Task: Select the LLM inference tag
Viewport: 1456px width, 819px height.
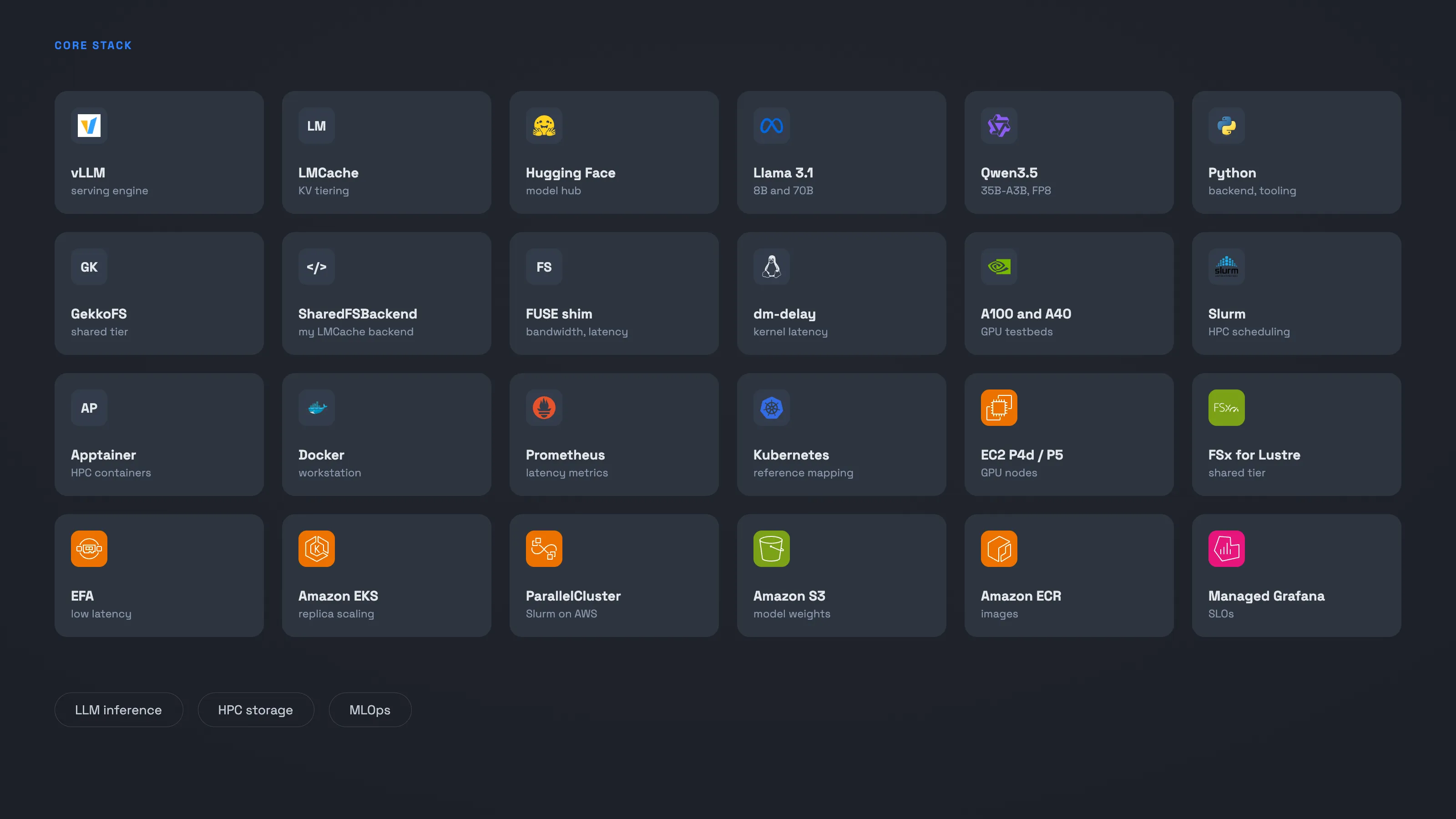Action: pyautogui.click(x=119, y=710)
